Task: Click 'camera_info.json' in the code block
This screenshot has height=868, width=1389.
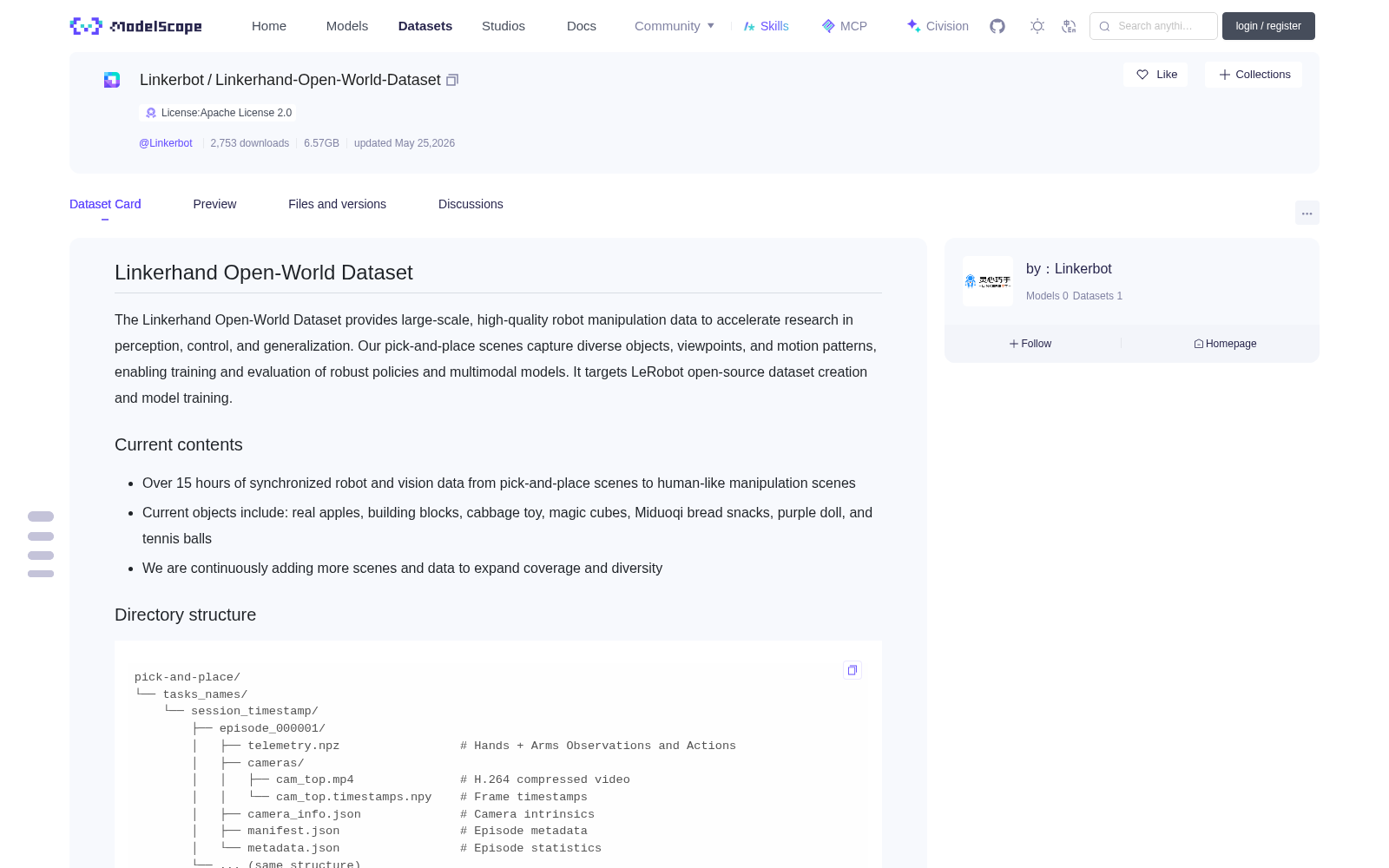Action: pyautogui.click(x=304, y=814)
